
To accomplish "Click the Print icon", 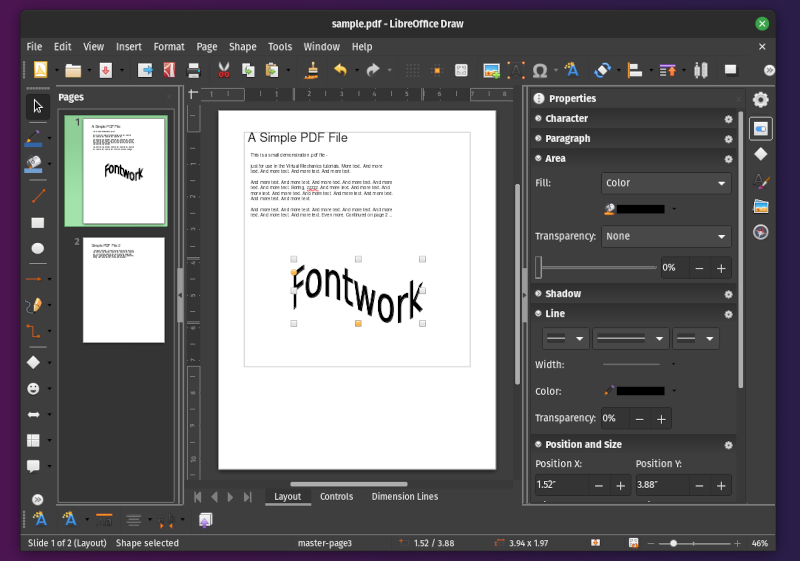I will [193, 70].
